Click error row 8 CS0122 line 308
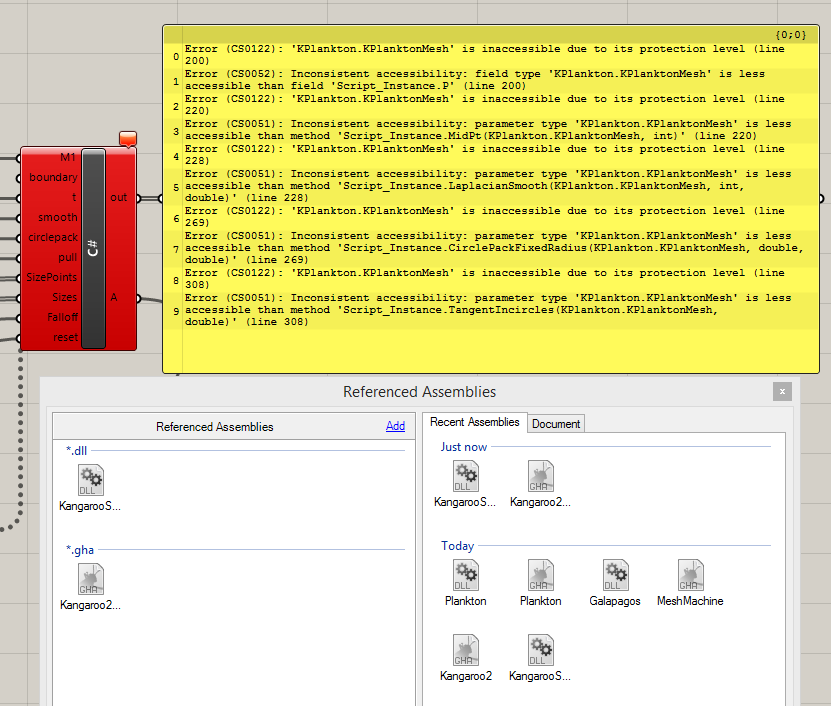This screenshot has height=706, width=831. click(x=491, y=279)
